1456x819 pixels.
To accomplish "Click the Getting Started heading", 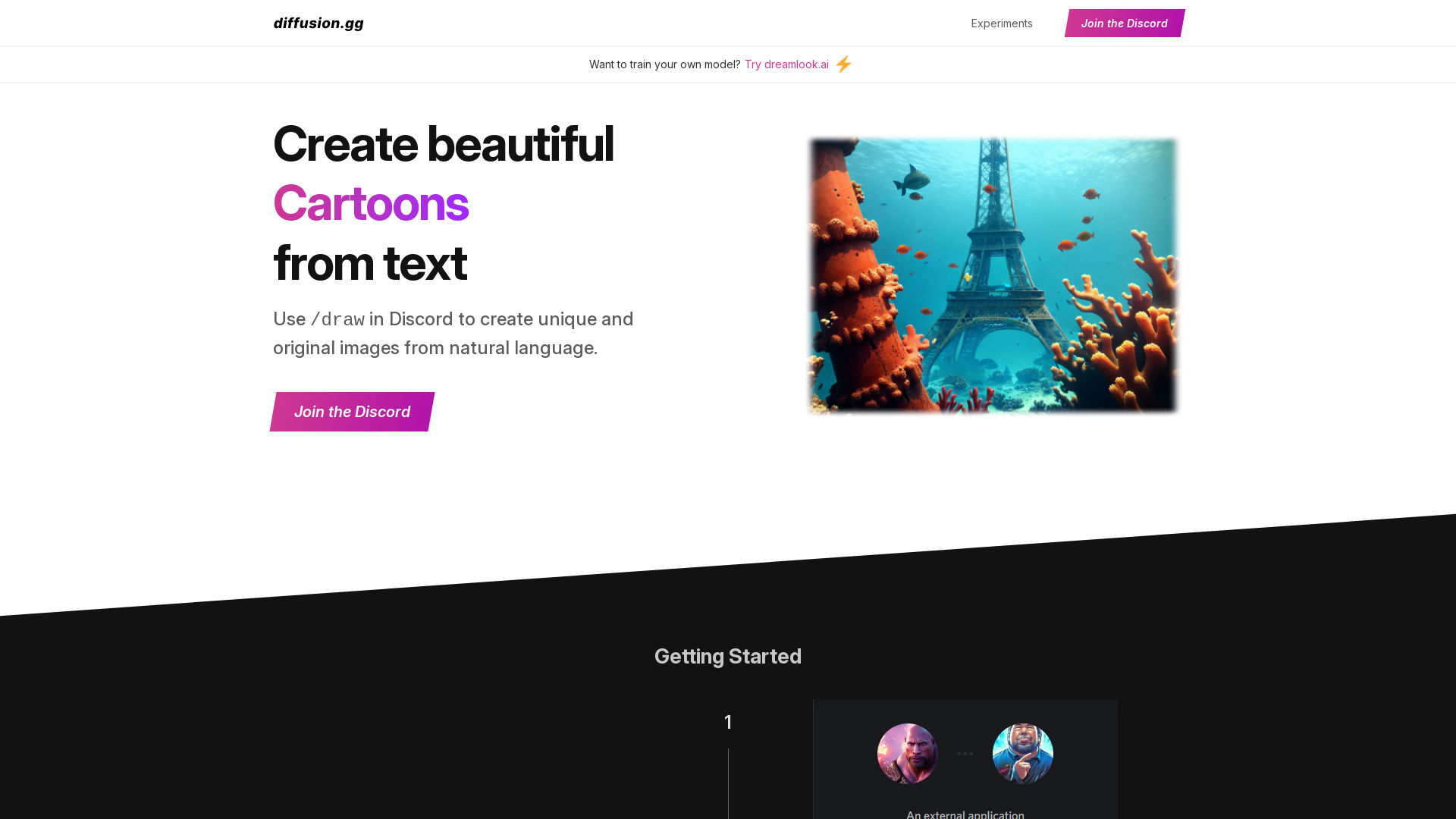I will 728,657.
